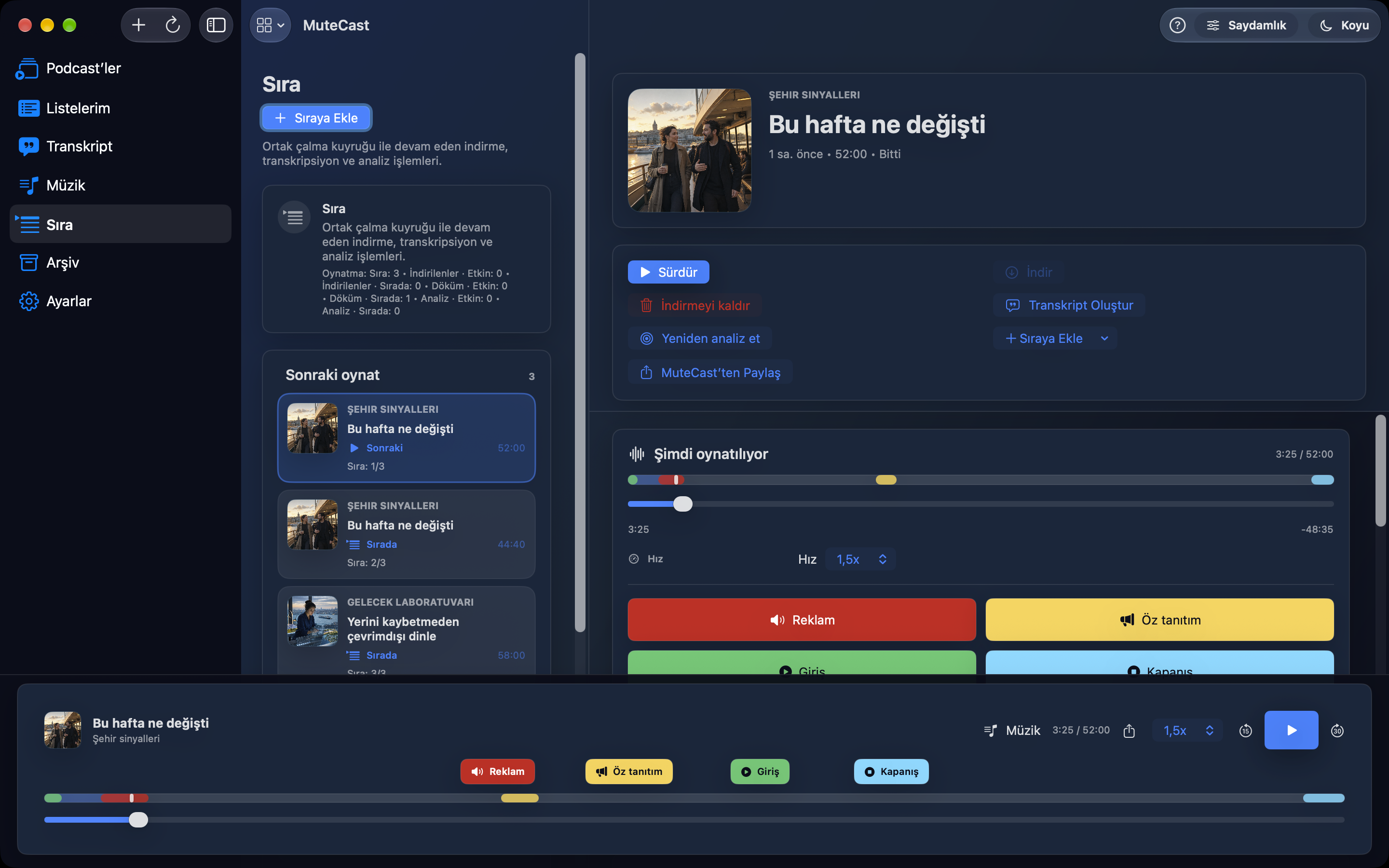Click the '-48:35' remaining time label
1389x868 pixels.
(1317, 529)
